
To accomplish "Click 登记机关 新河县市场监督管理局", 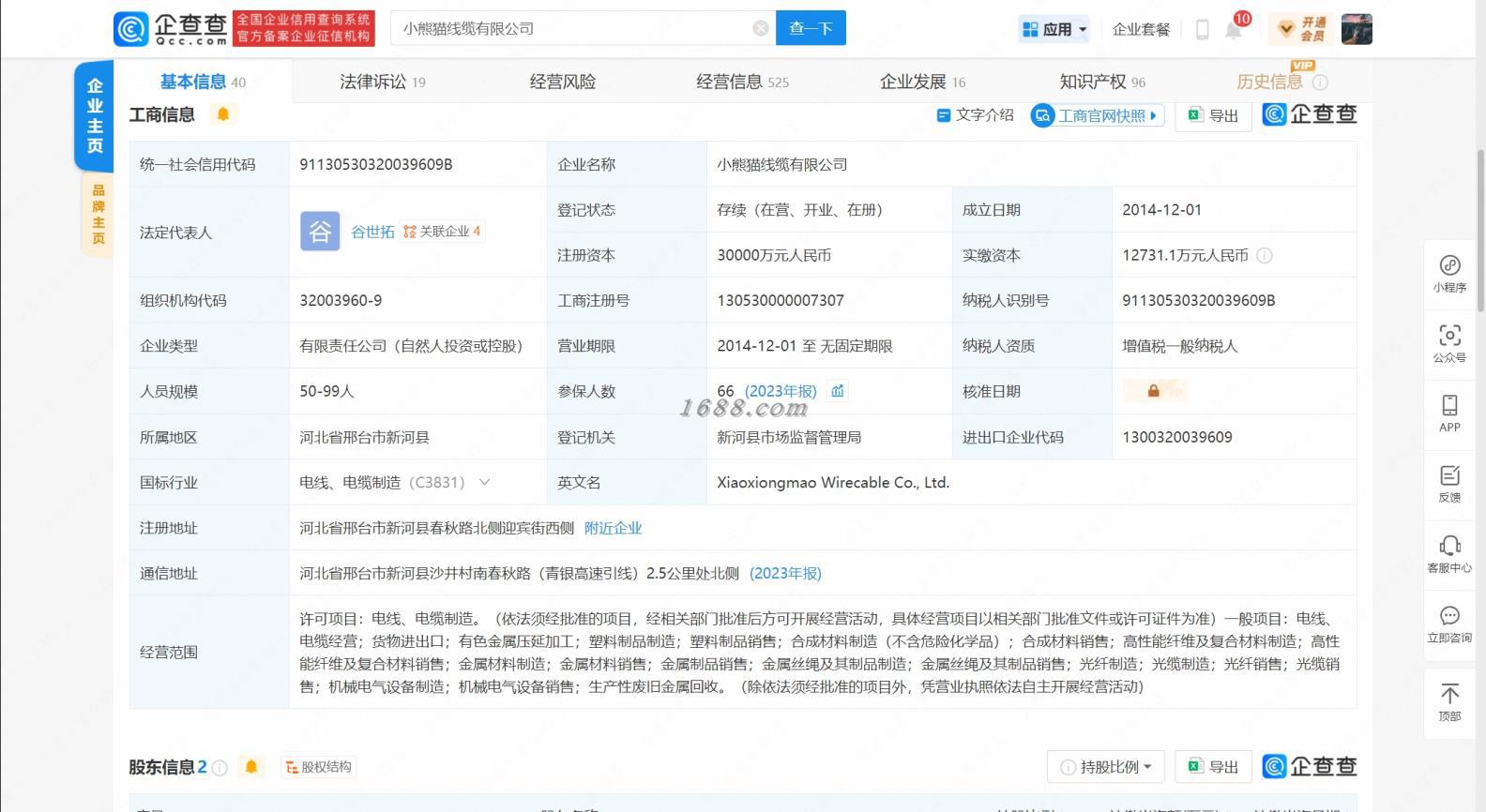I will (789, 437).
